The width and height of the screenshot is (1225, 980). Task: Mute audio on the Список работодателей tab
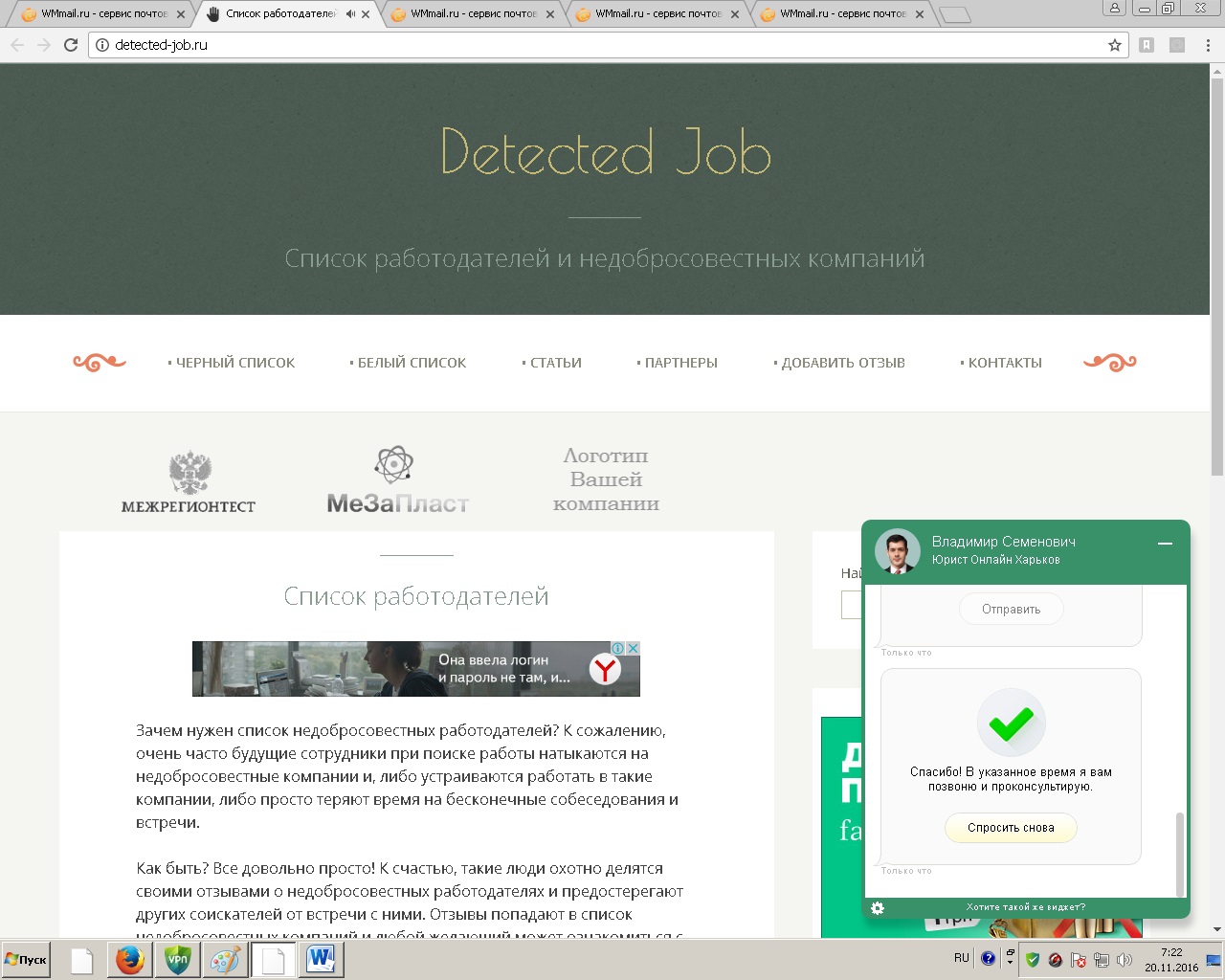tap(350, 14)
